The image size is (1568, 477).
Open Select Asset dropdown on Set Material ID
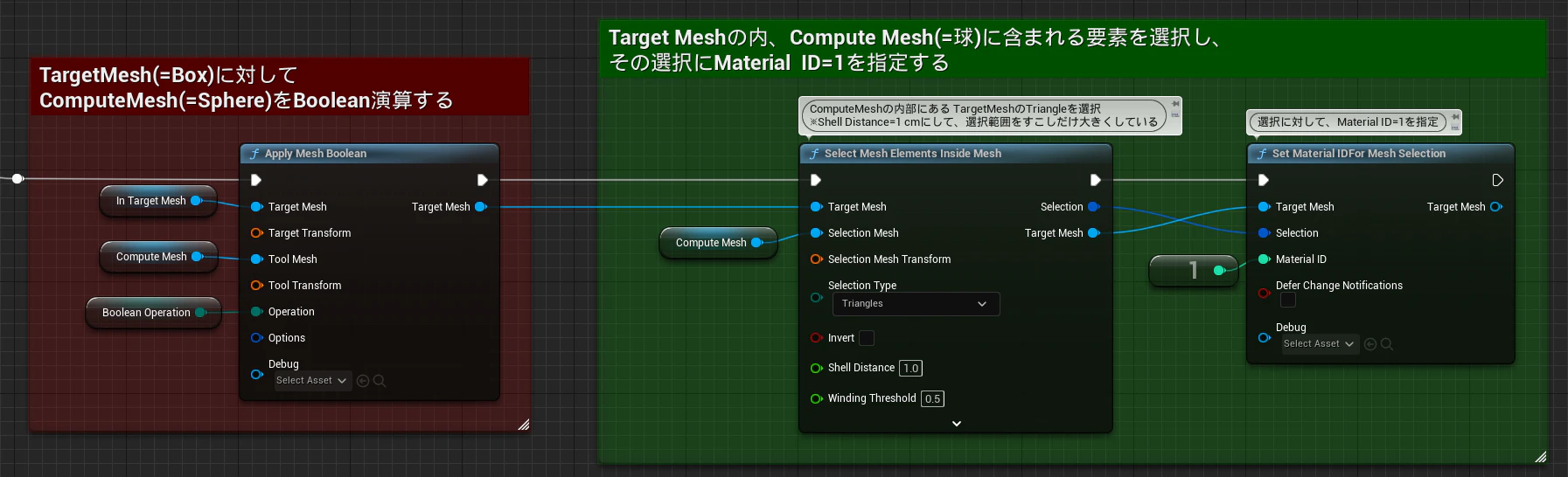[x=1320, y=344]
